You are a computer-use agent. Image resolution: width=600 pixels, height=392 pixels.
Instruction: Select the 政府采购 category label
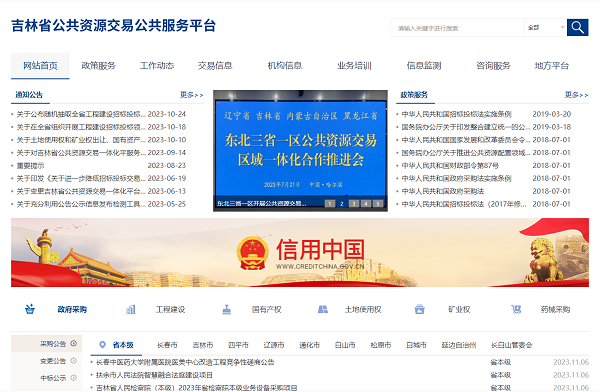tap(72, 309)
